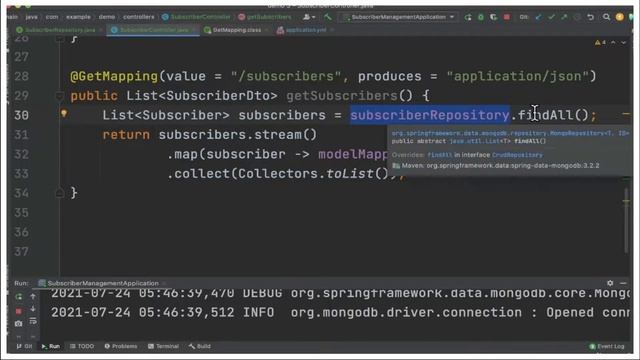Viewport: 640px width, 360px height.
Task: Click the @GetMapping annotation
Action: (x=114, y=76)
